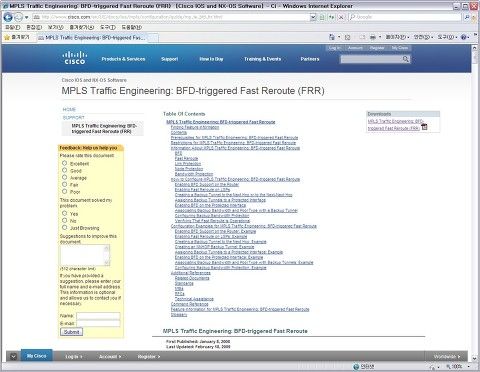The height and width of the screenshot is (372, 480).
Task: Open the Tools menu (도구)
Action: tap(108, 27)
